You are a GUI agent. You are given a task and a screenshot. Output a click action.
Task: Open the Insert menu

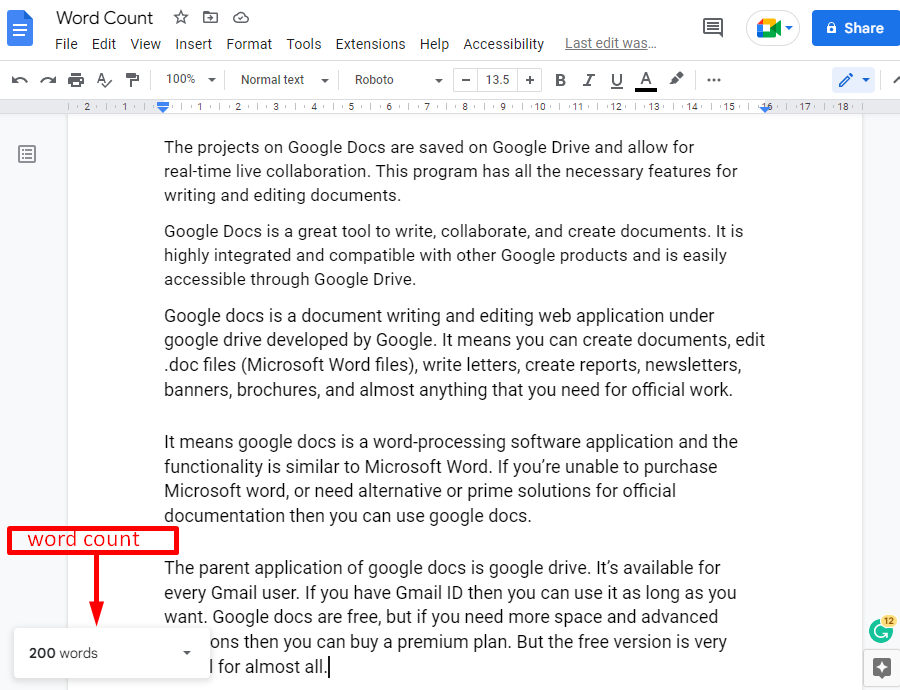pos(193,44)
